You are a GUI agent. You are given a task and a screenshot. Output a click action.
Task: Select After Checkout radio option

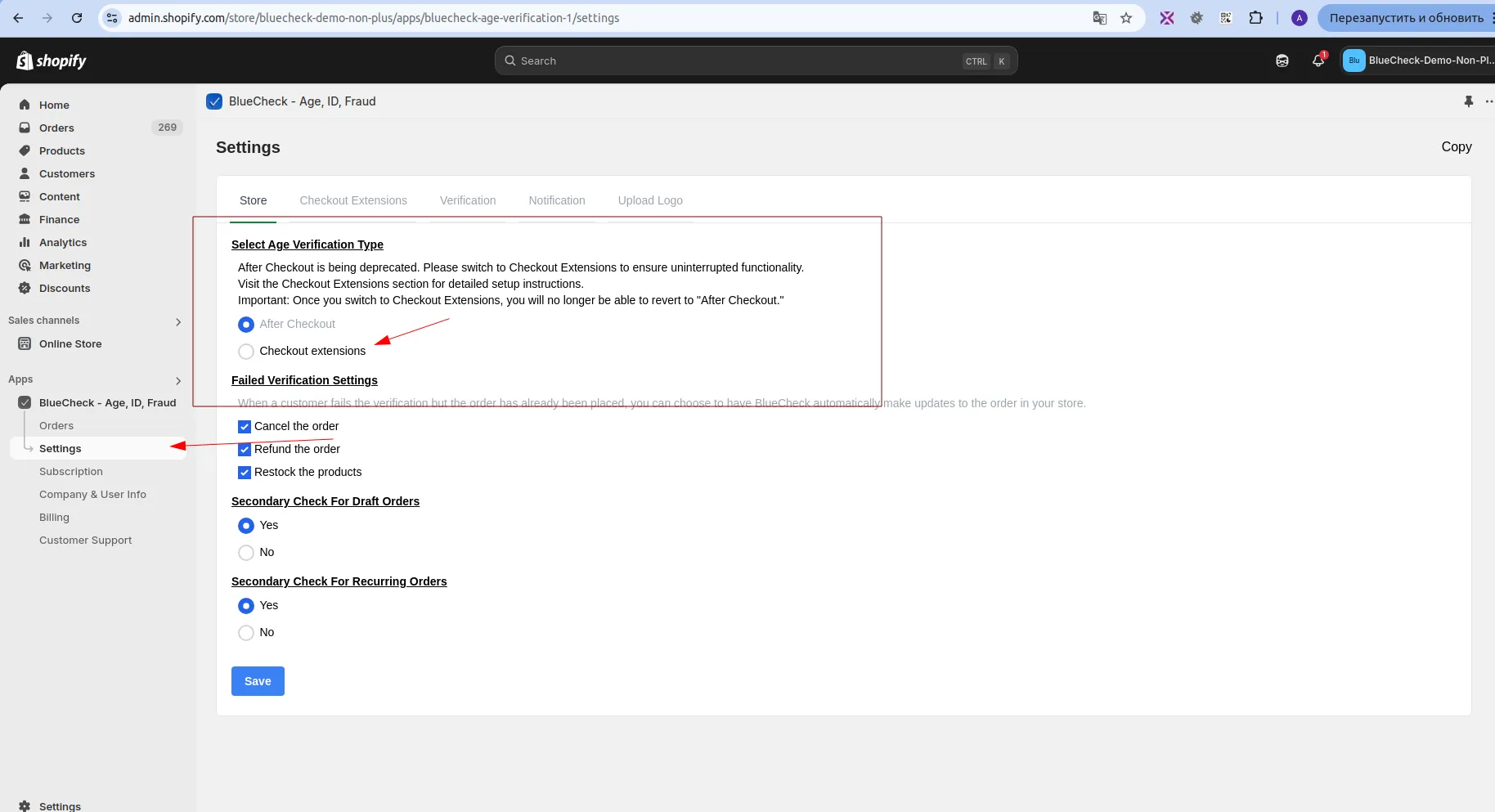pyautogui.click(x=246, y=325)
